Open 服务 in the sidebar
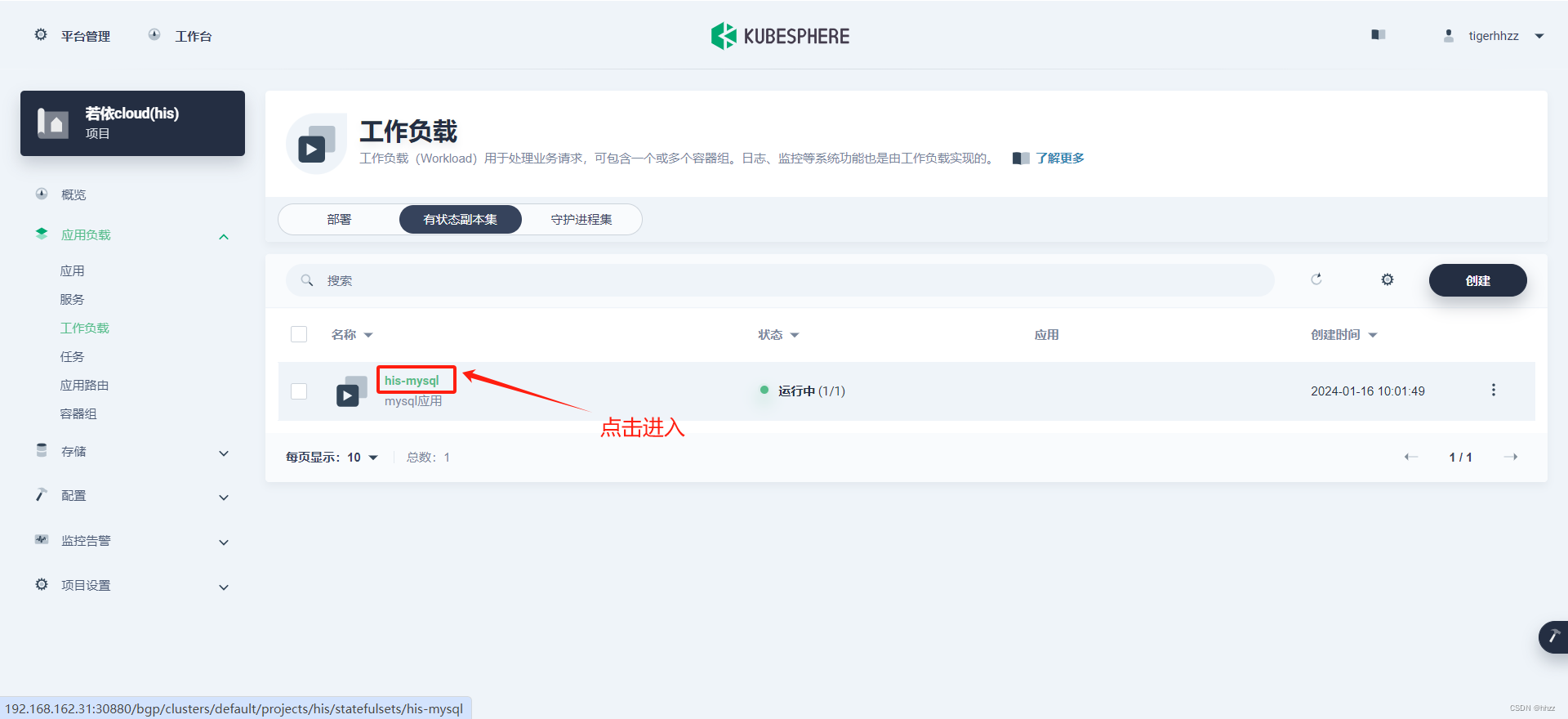The image size is (1568, 719). click(72, 299)
